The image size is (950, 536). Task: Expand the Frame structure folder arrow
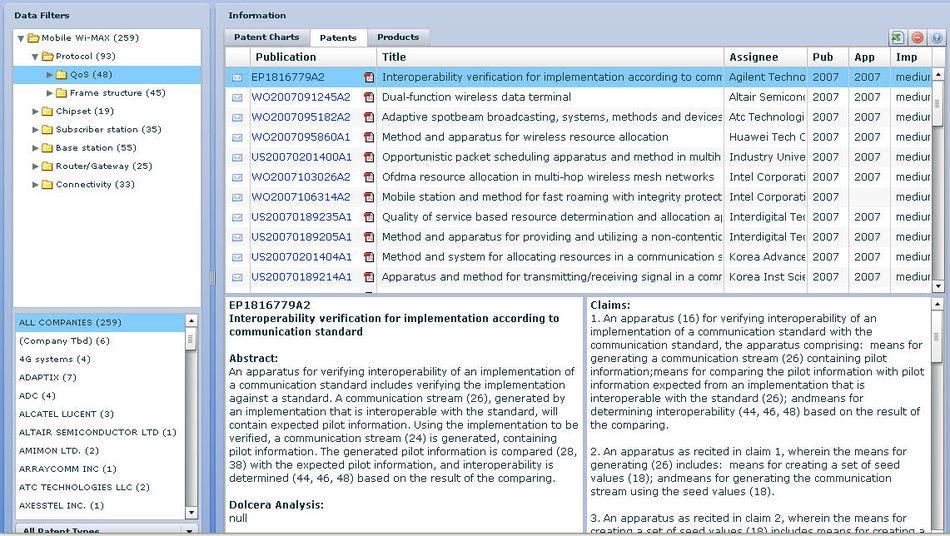coord(50,93)
